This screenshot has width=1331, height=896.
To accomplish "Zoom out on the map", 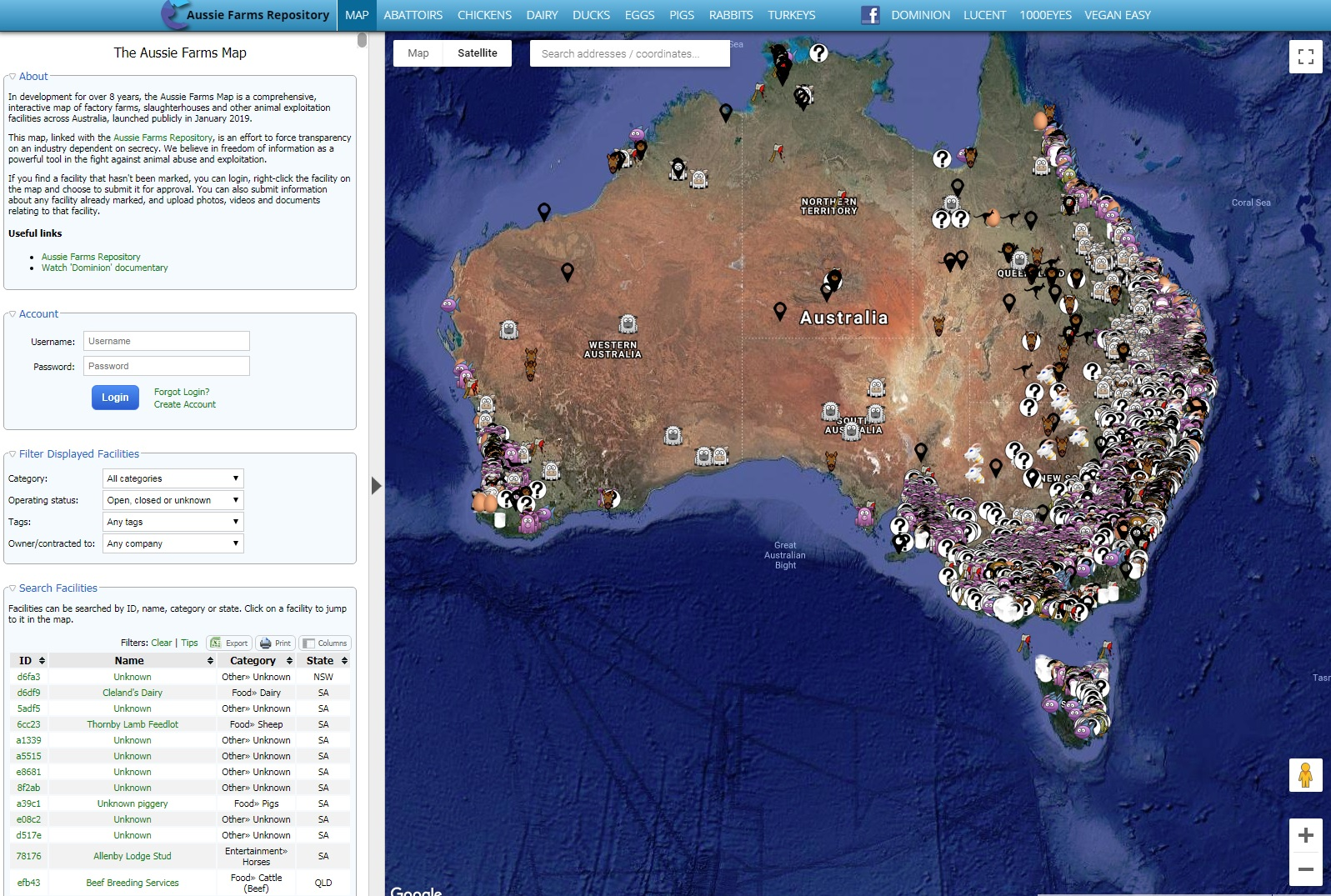I will [1305, 869].
